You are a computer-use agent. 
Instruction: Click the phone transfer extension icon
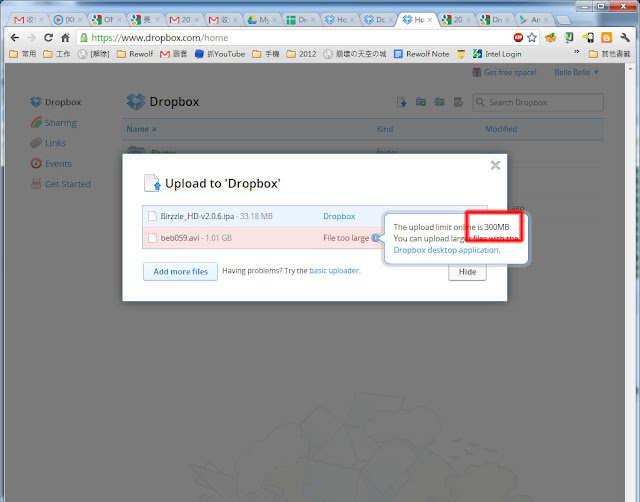click(x=588, y=38)
